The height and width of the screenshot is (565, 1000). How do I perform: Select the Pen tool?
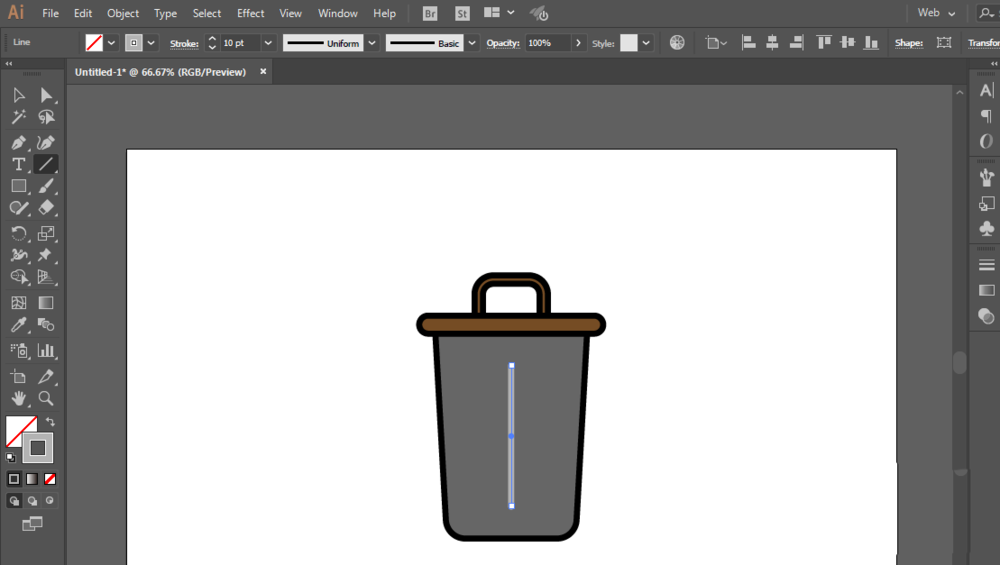tap(19, 143)
